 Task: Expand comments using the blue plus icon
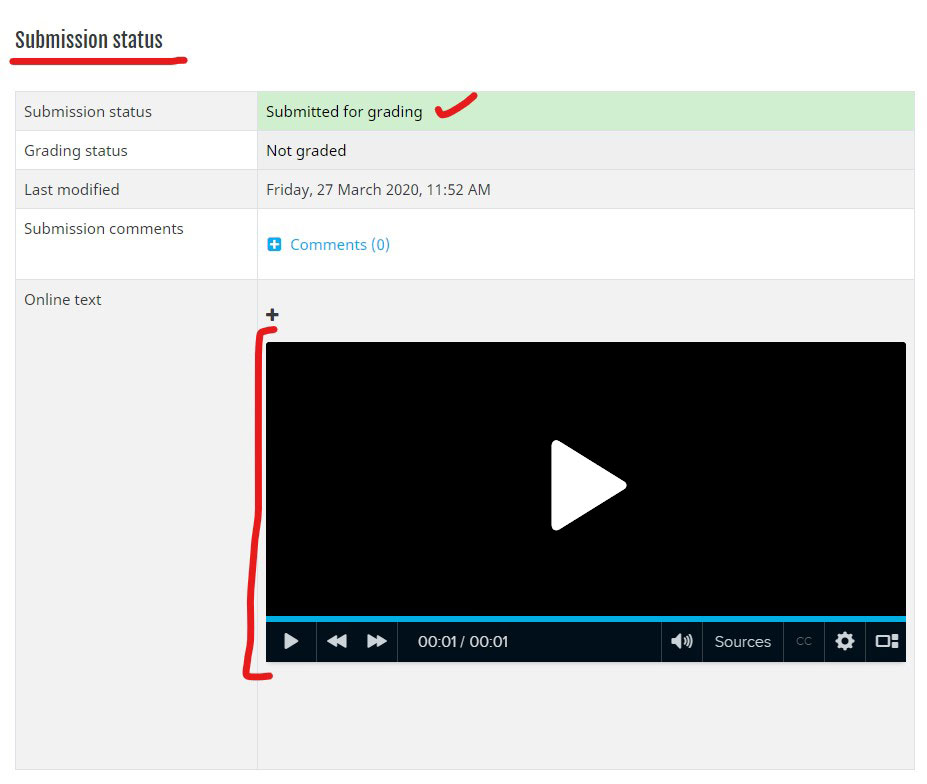point(274,244)
